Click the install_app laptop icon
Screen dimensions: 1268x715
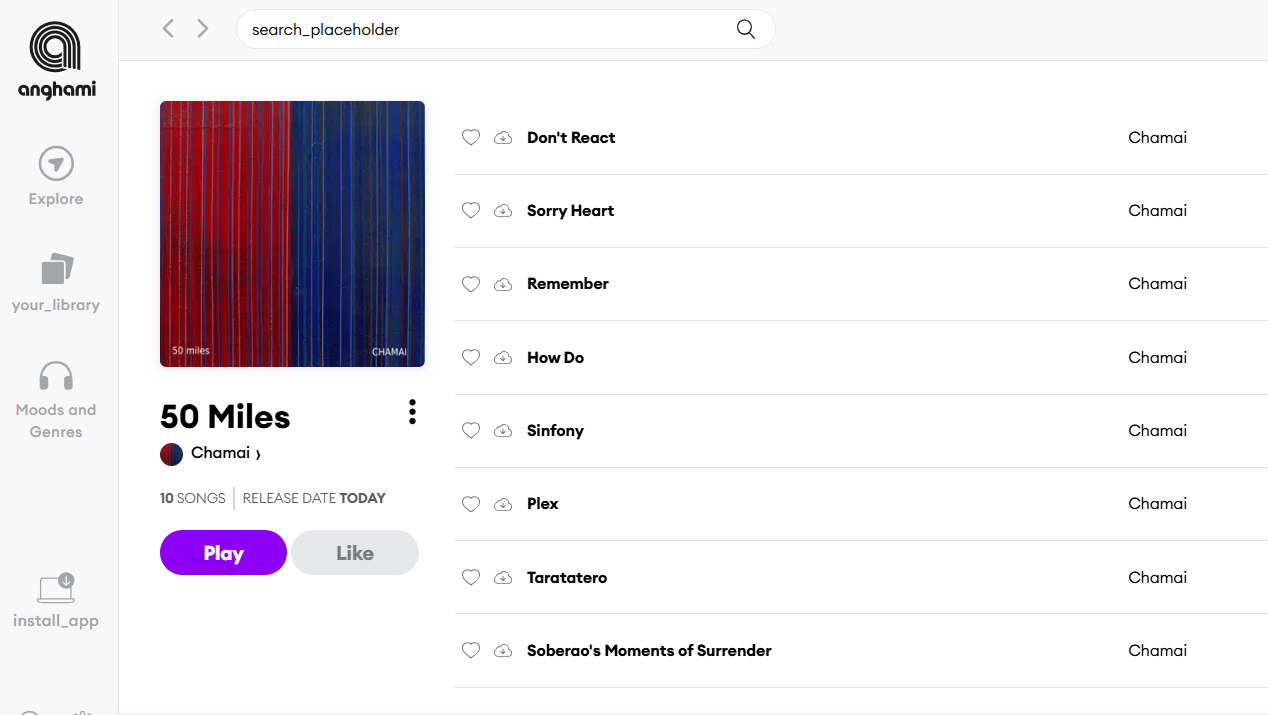pos(56,589)
